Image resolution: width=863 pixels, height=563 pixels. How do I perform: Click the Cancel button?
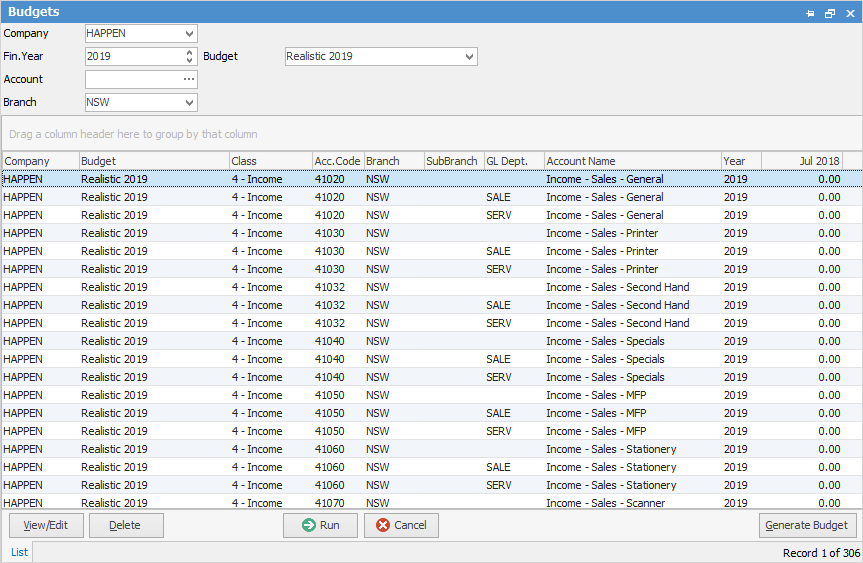pos(401,525)
